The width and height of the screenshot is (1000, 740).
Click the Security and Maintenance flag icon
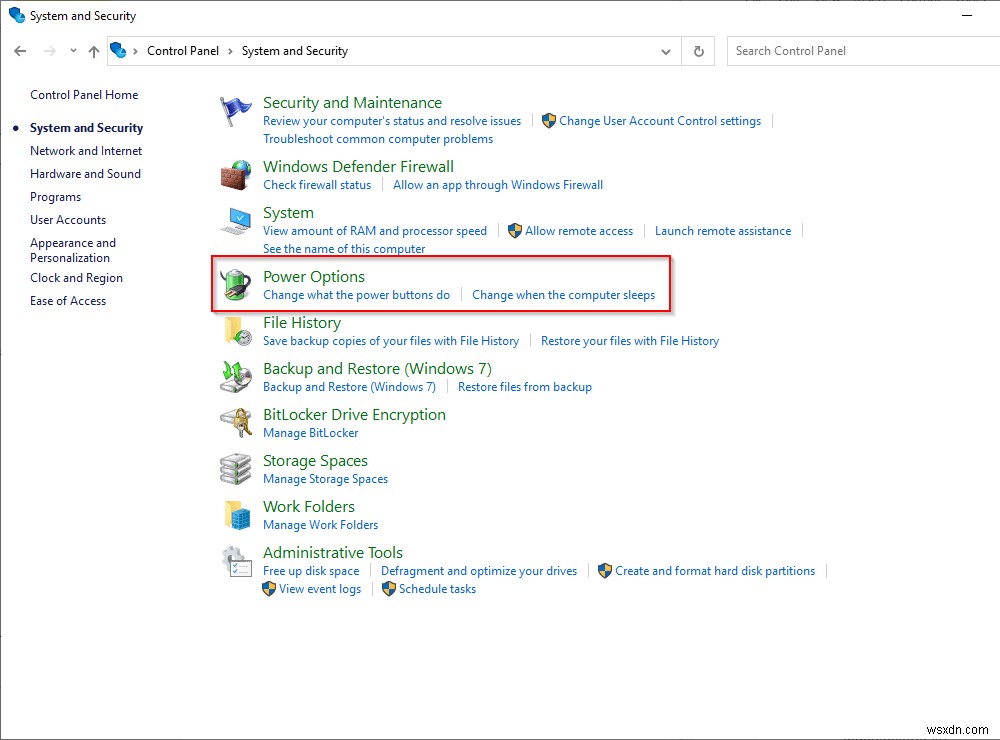coord(235,111)
